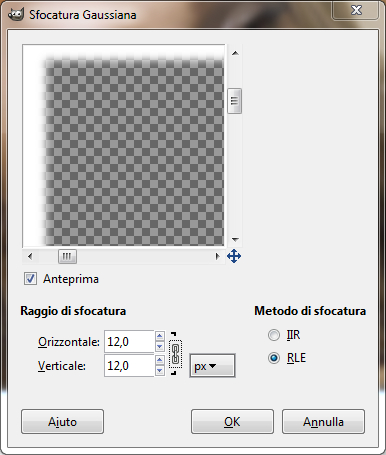
Task: Click the preview navigation cross-arrows icon
Action: click(x=234, y=256)
